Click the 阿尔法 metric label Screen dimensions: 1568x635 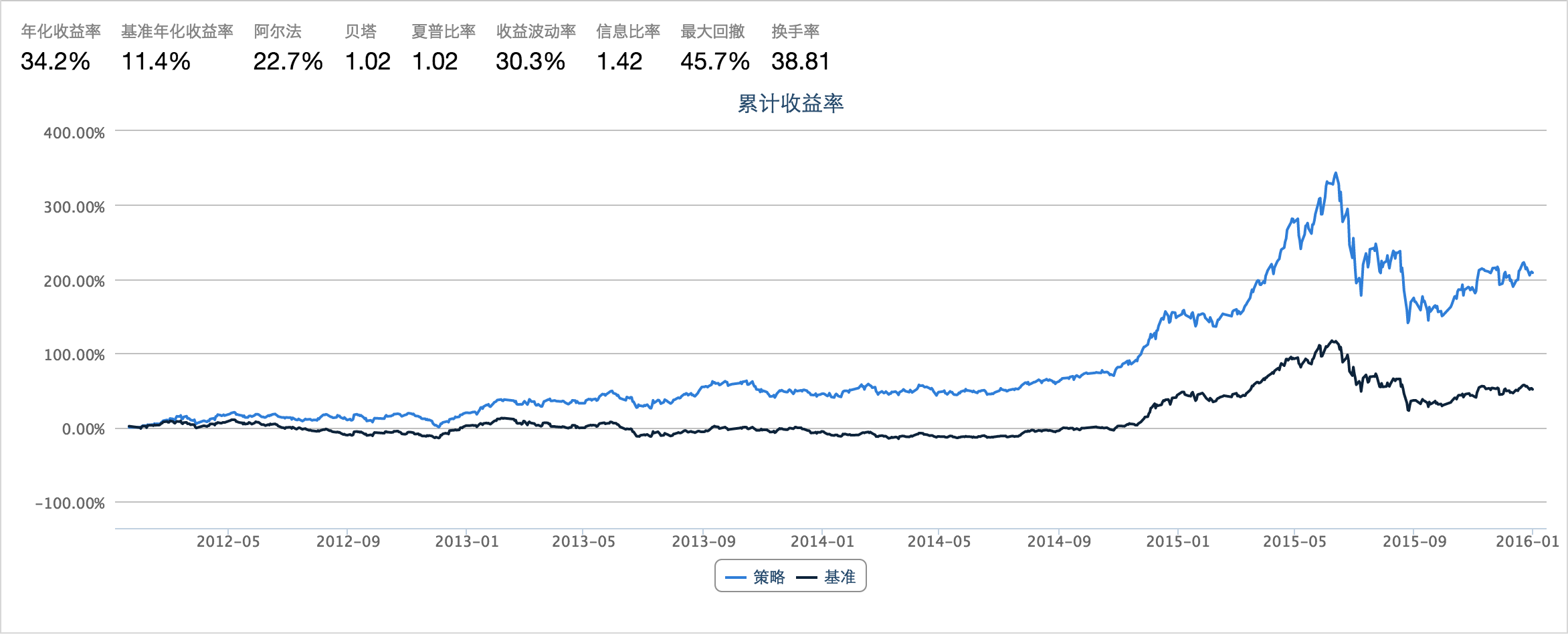click(x=278, y=31)
